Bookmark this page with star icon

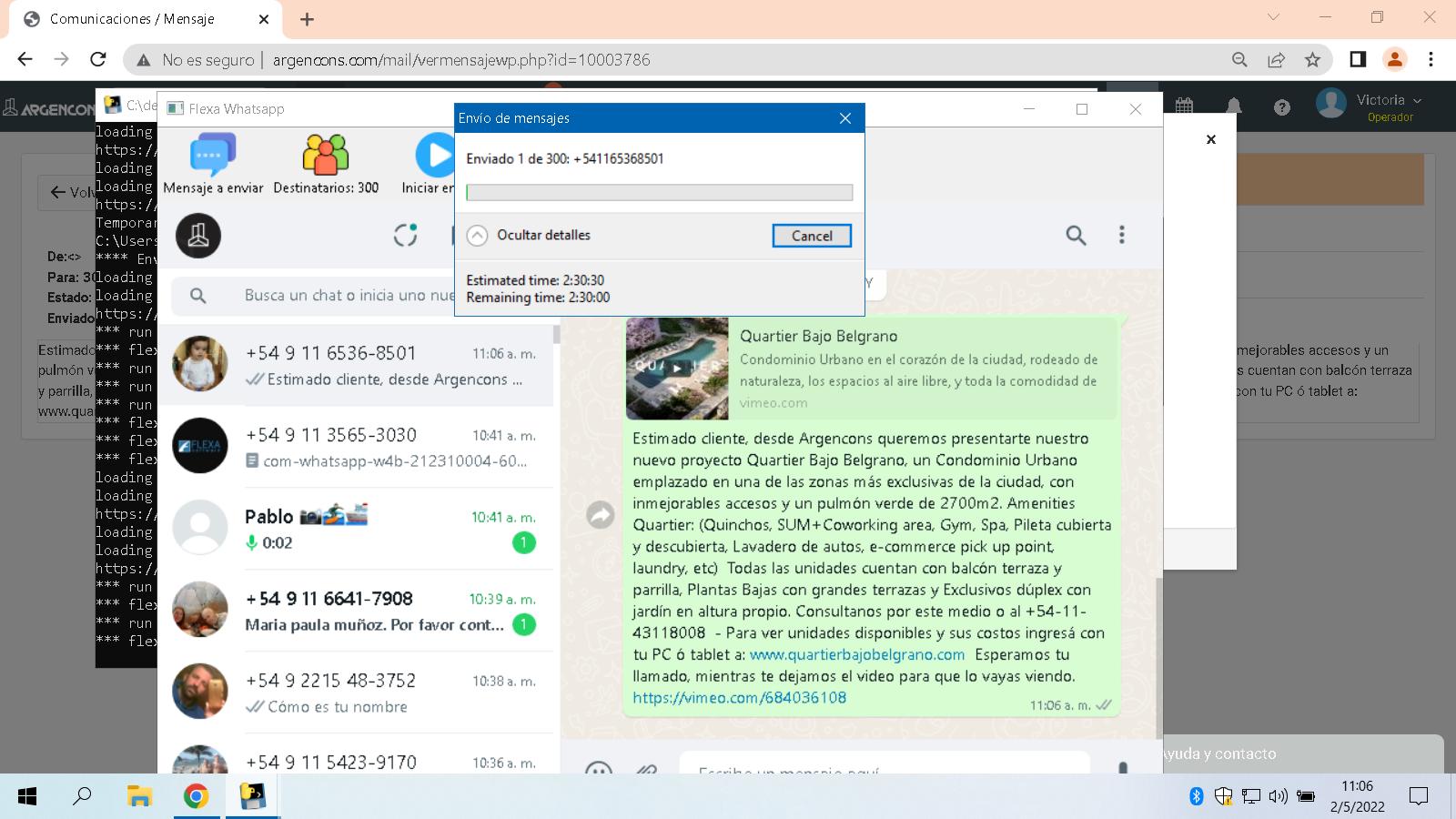tap(1312, 60)
